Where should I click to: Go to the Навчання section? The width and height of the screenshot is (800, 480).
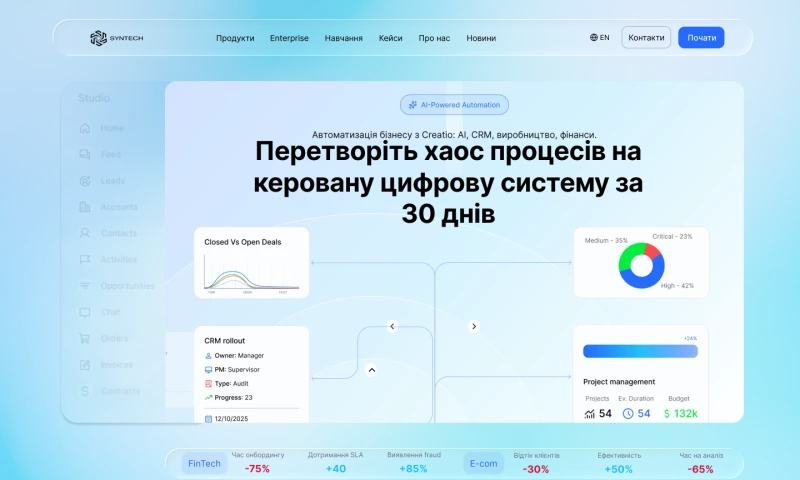pos(343,38)
